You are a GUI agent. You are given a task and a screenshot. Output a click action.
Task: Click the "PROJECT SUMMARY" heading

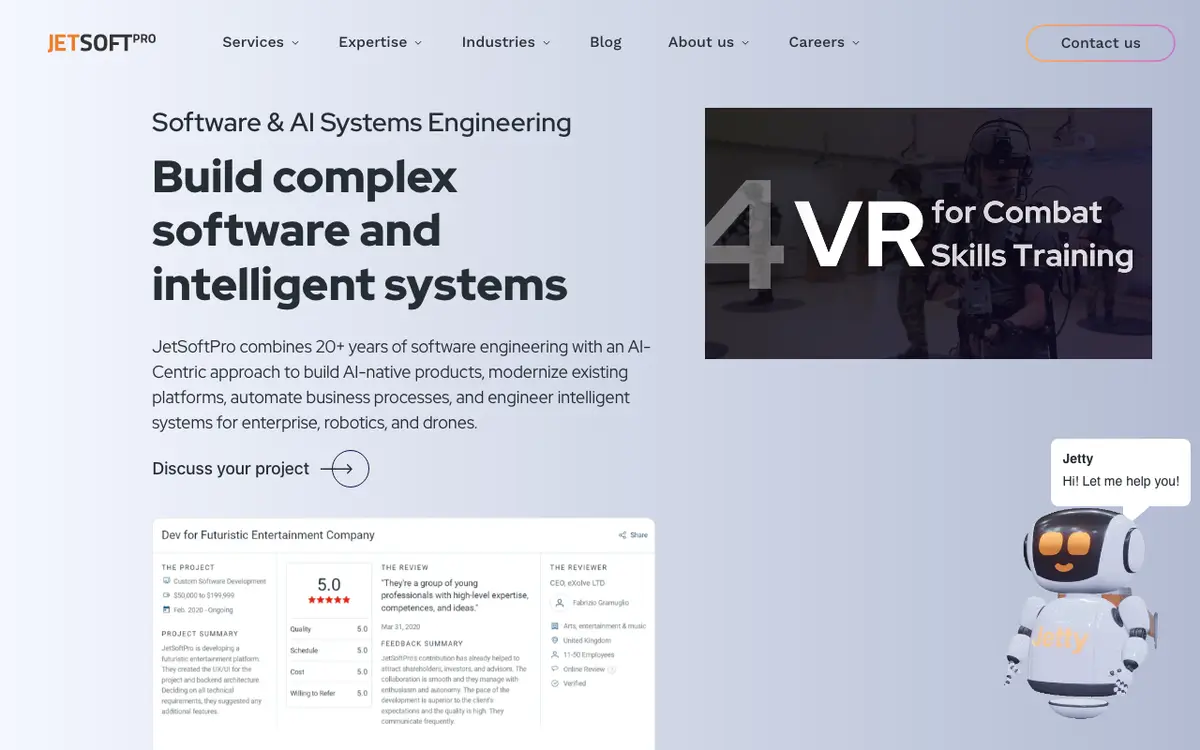click(x=200, y=634)
